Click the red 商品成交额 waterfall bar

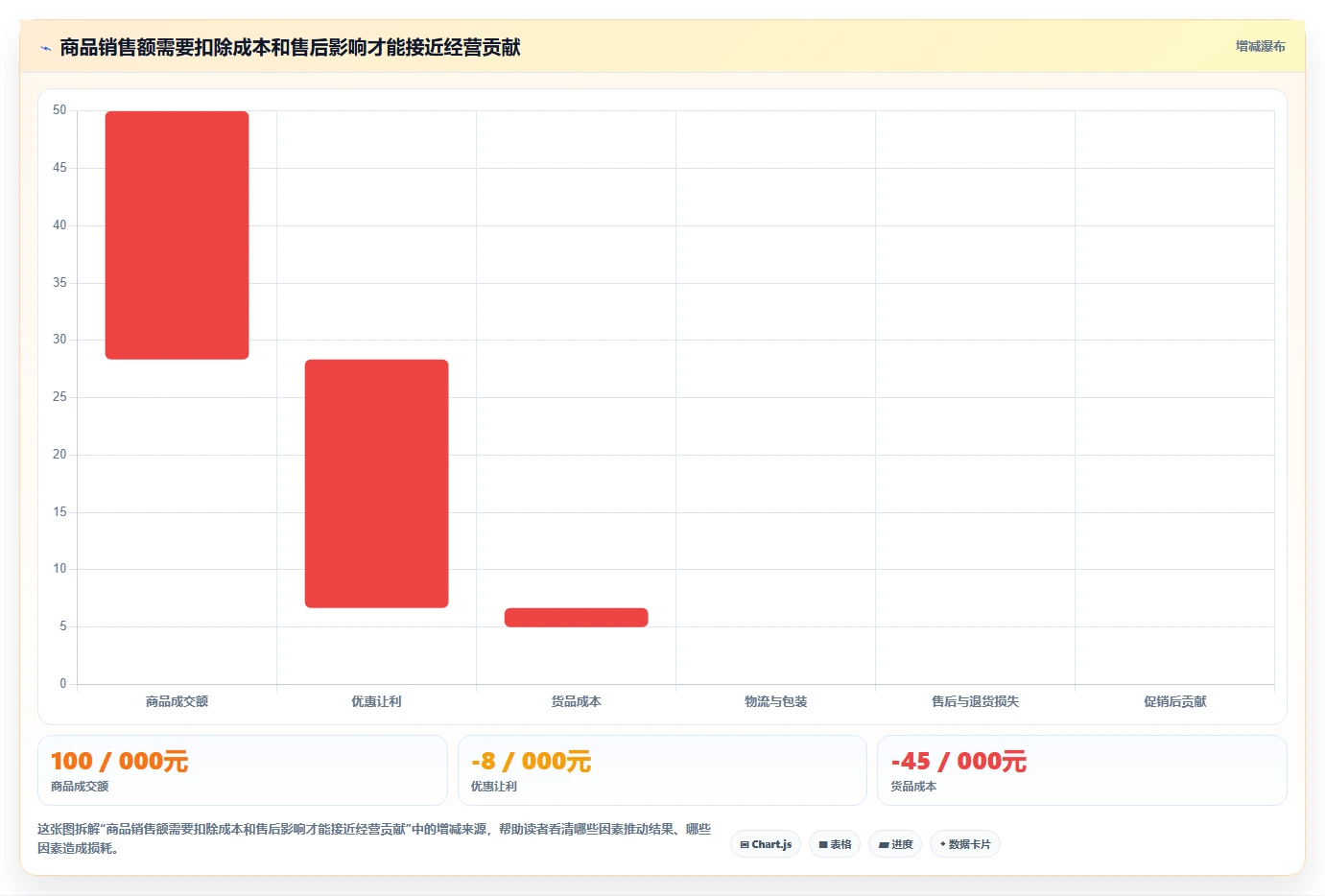177,235
